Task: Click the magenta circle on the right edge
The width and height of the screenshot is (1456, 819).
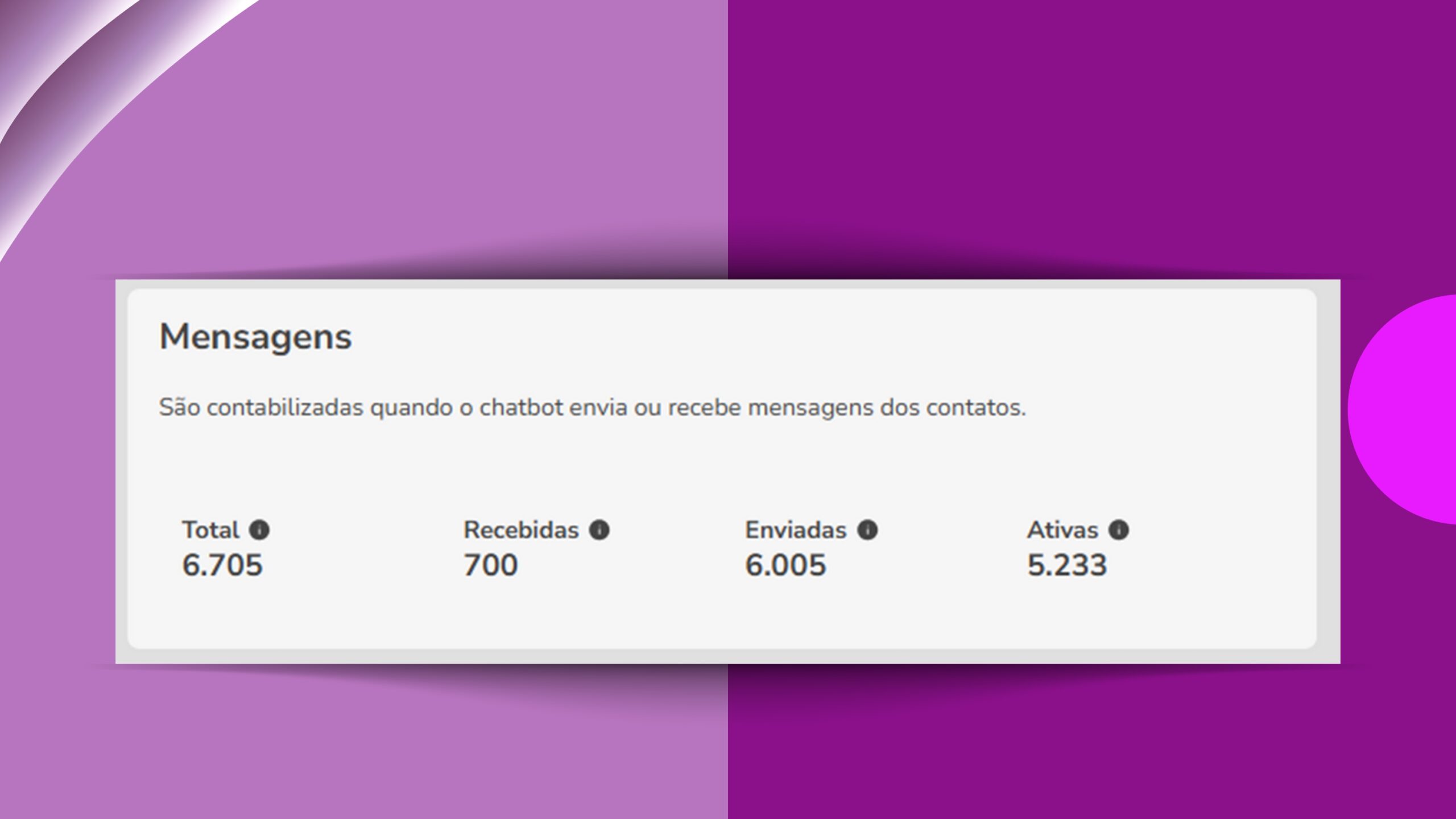Action: pyautogui.click(x=1410, y=409)
